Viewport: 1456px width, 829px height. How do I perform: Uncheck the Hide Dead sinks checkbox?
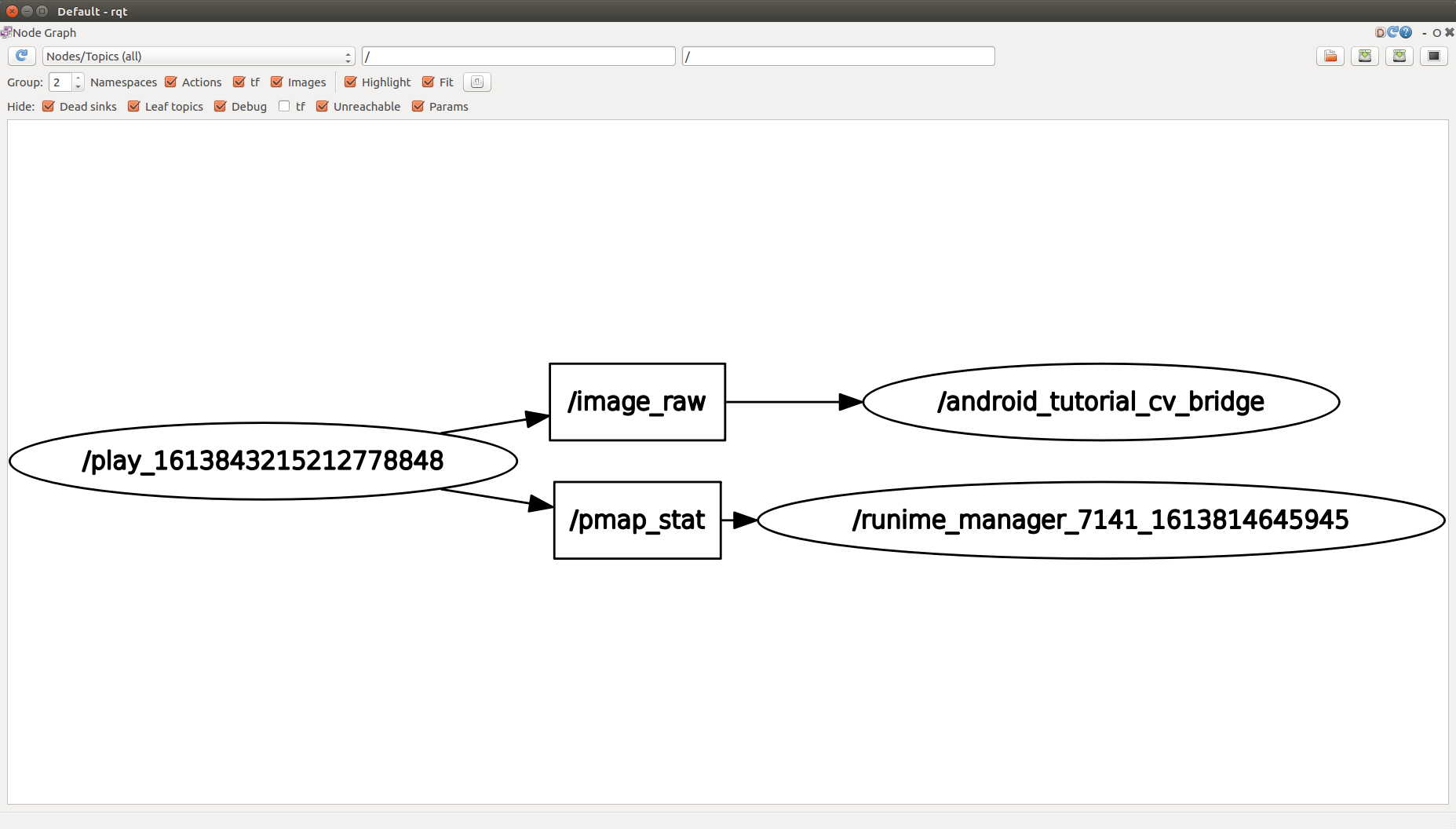point(49,107)
